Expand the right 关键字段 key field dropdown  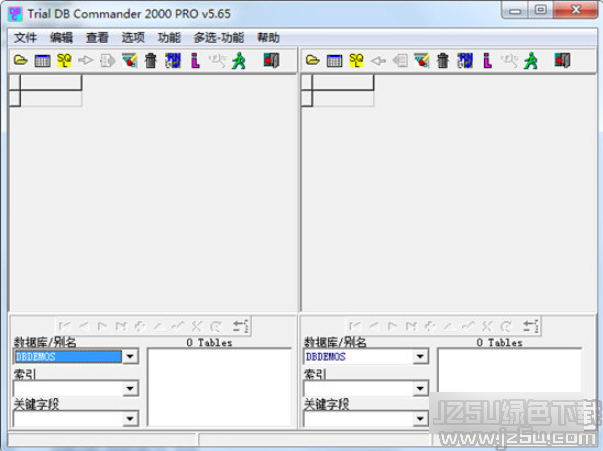[420, 418]
